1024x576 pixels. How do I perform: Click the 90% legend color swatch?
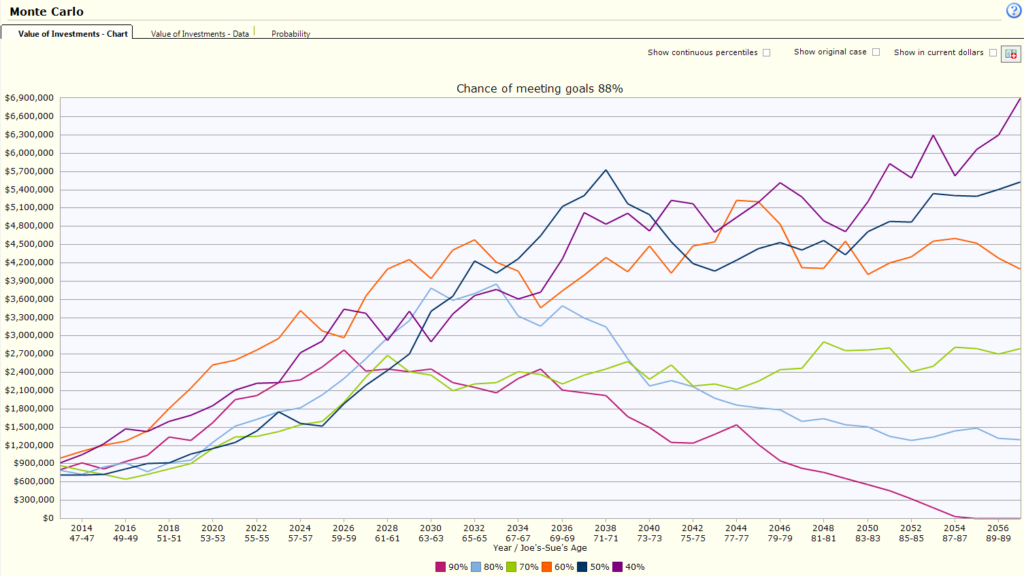(441, 567)
